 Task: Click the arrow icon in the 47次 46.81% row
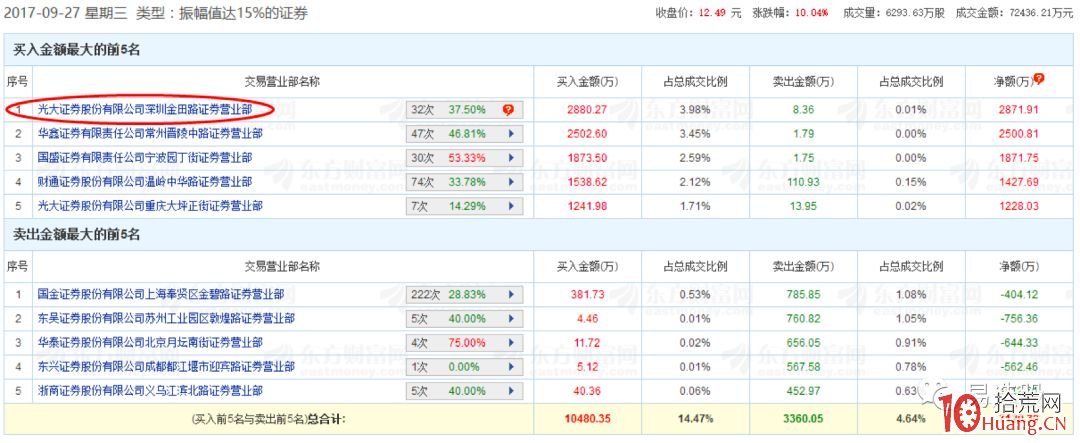511,134
